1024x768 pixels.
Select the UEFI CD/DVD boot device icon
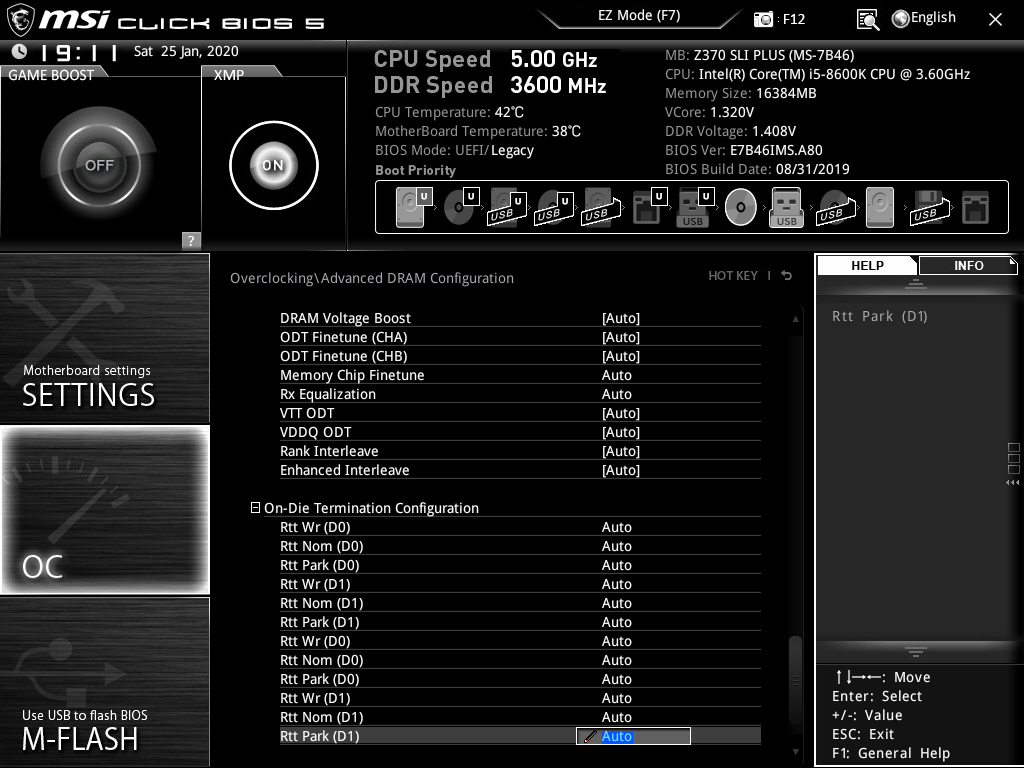tap(460, 208)
